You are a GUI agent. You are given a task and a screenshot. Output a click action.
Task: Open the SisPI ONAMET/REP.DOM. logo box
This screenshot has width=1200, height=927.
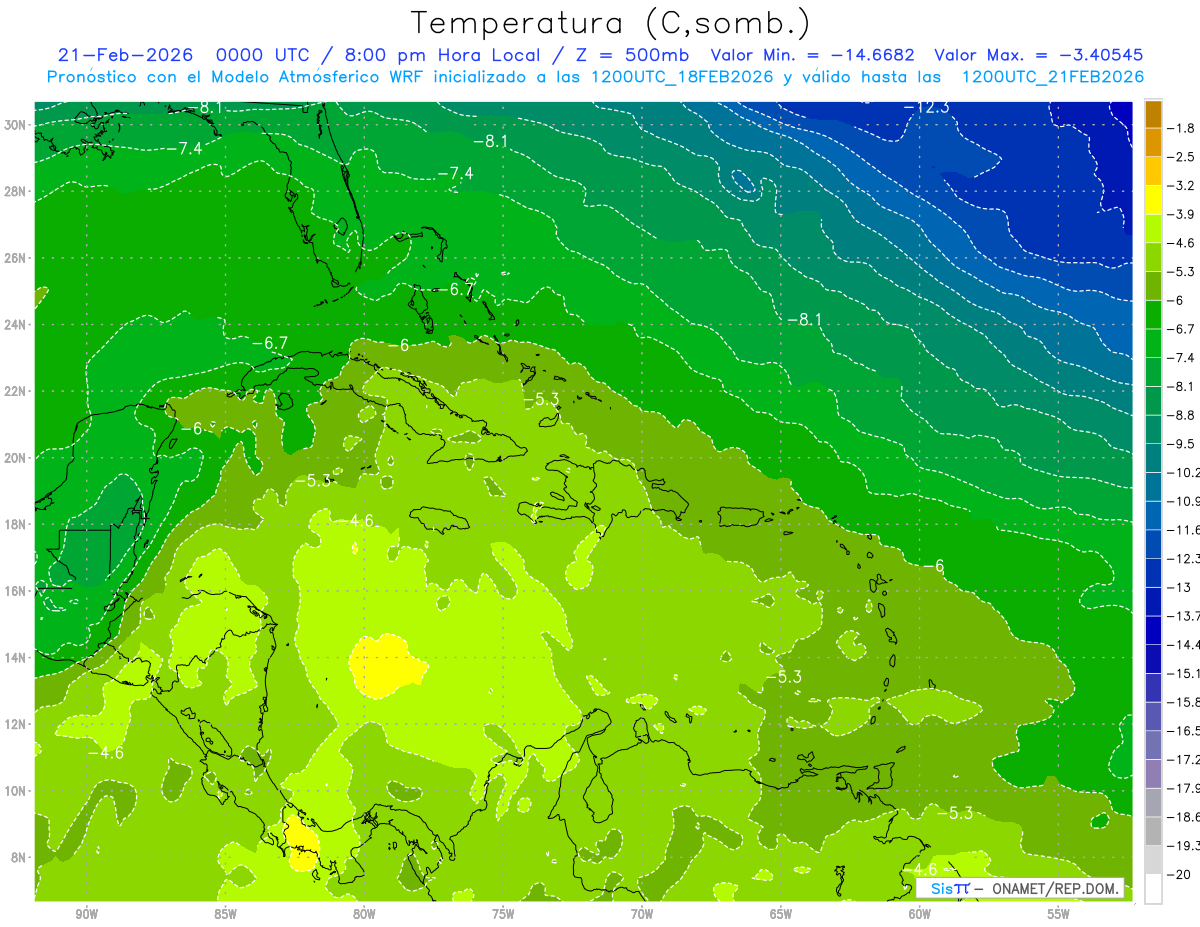click(1020, 888)
